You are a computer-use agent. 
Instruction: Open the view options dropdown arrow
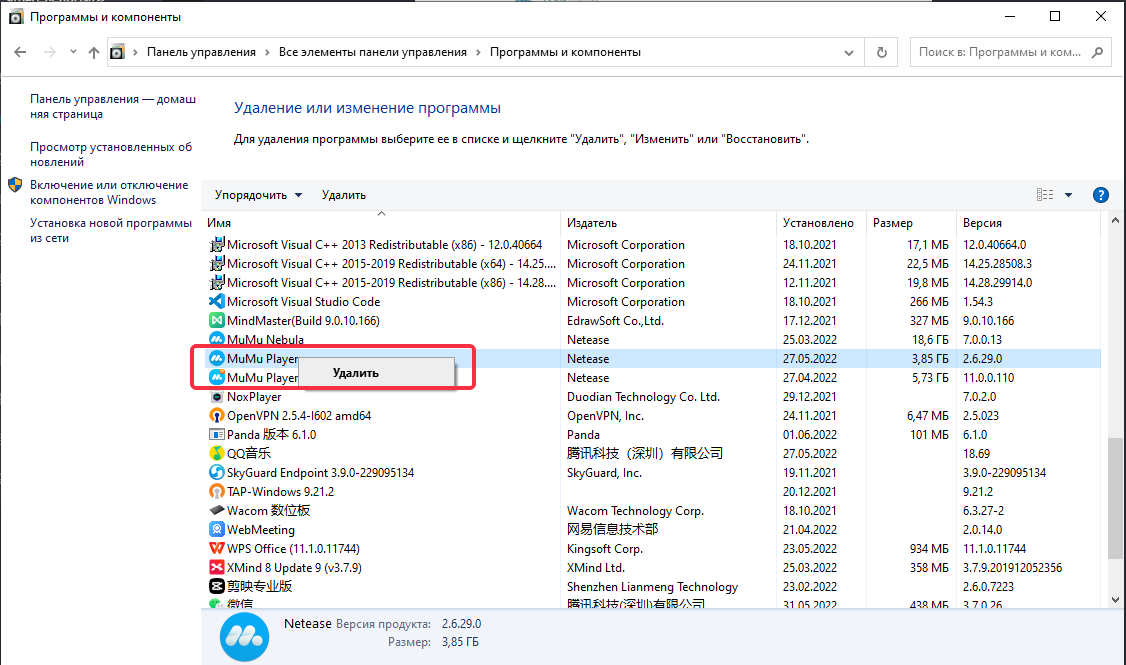coord(1069,195)
